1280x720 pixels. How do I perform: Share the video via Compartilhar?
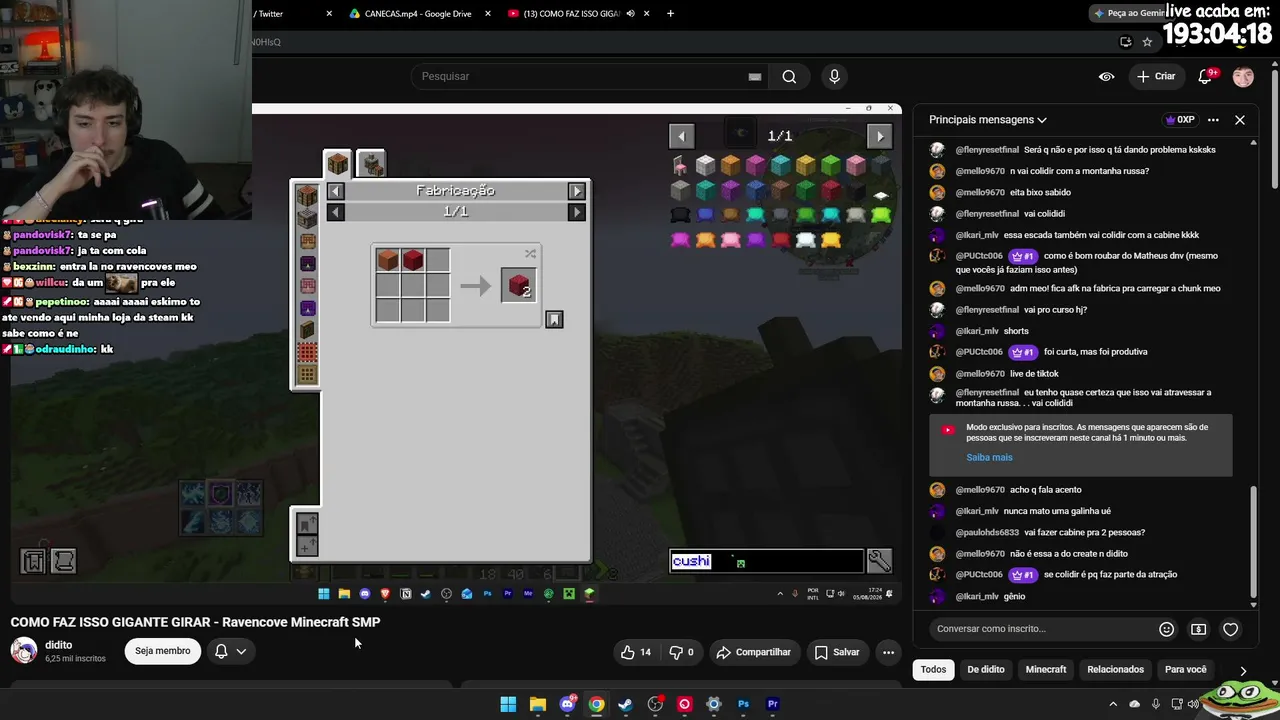pos(754,652)
